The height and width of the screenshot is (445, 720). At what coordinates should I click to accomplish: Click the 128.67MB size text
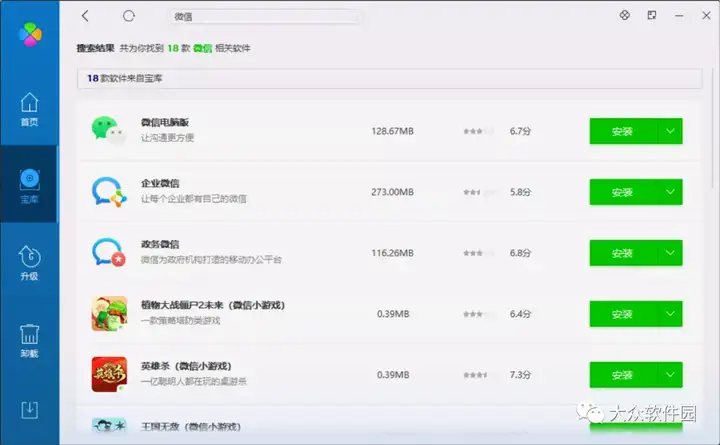pyautogui.click(x=393, y=131)
